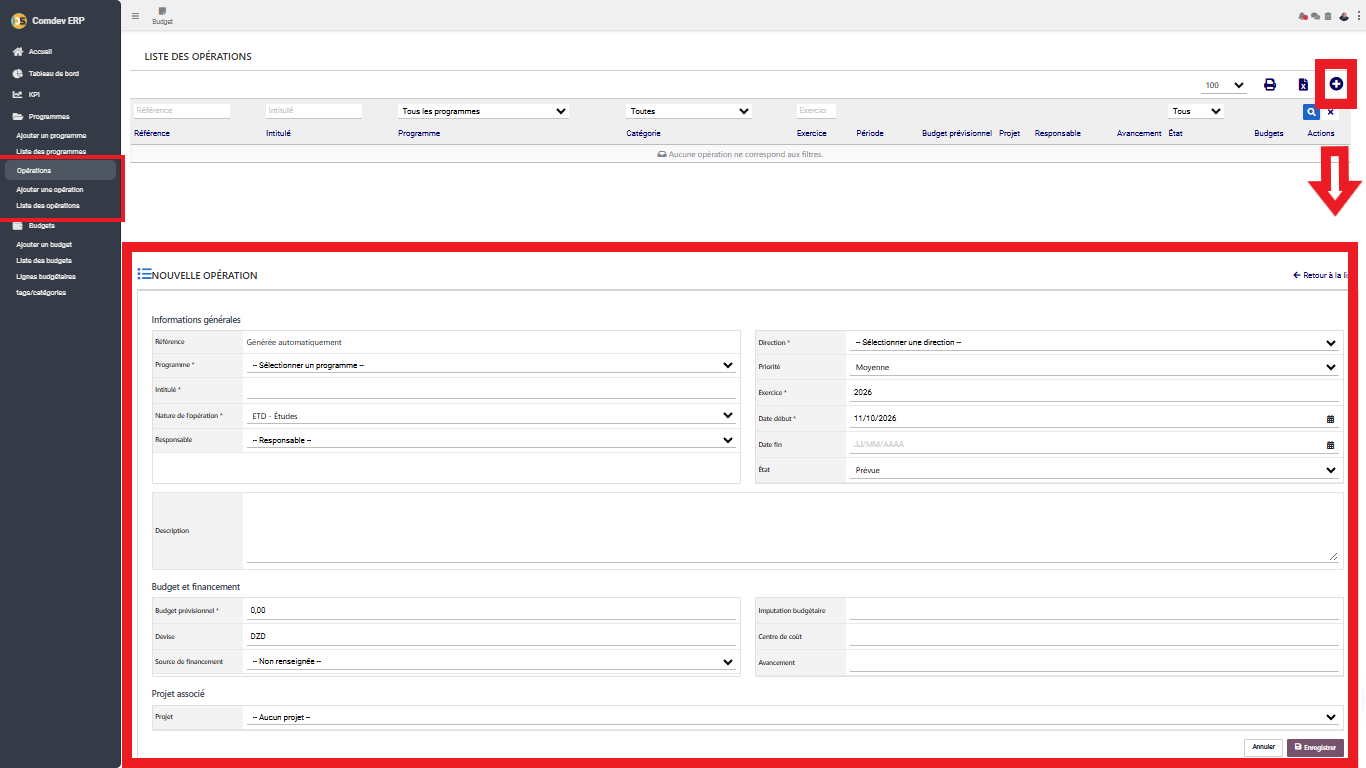This screenshot has height=768, width=1366.
Task: Click the Budget prévisionnel amount field
Action: pyautogui.click(x=491, y=610)
